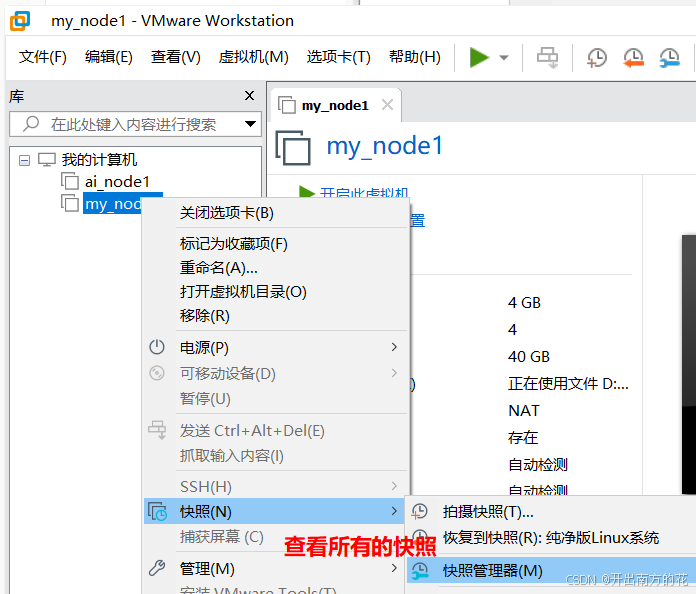Collapse the 我的计算机 tree node
This screenshot has height=594, width=696.
pyautogui.click(x=24, y=160)
